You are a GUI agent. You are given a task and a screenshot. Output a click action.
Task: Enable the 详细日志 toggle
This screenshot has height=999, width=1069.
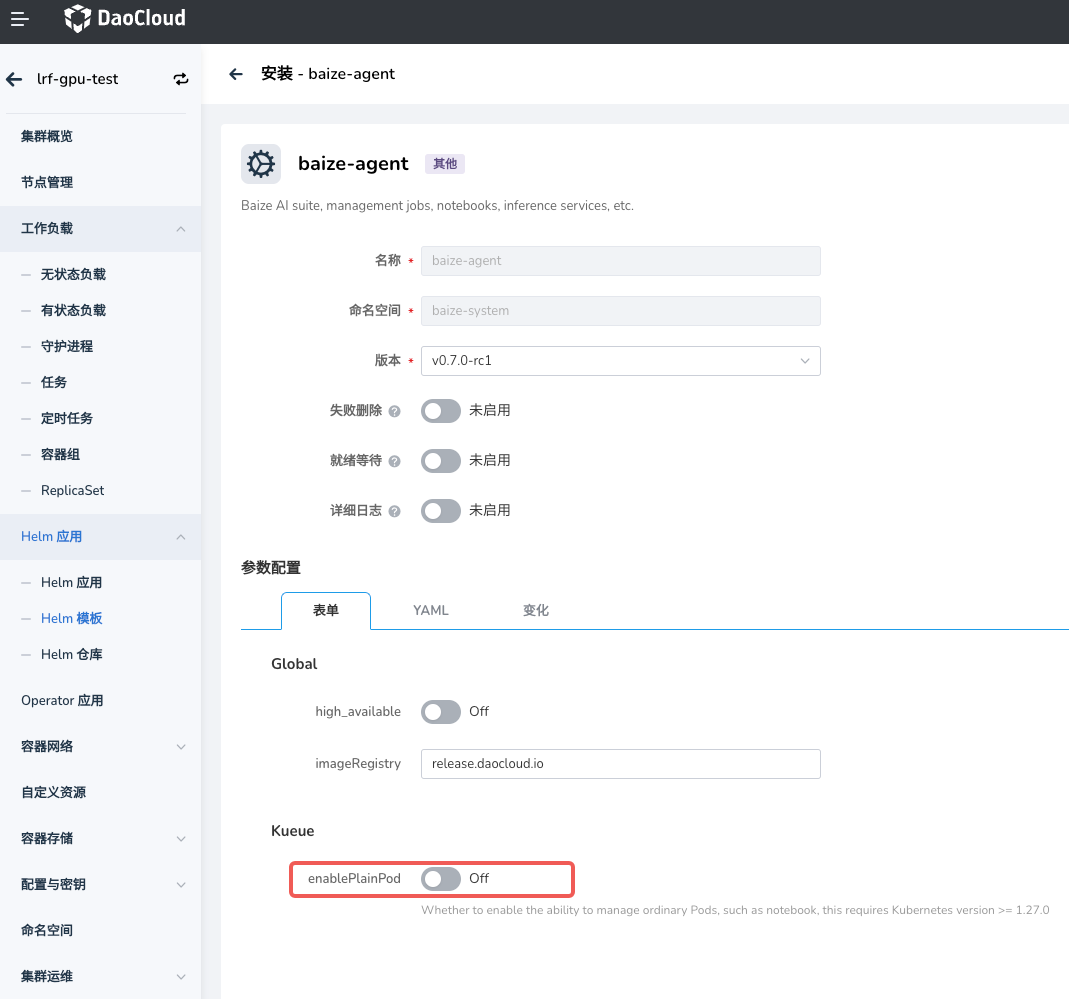pos(441,510)
